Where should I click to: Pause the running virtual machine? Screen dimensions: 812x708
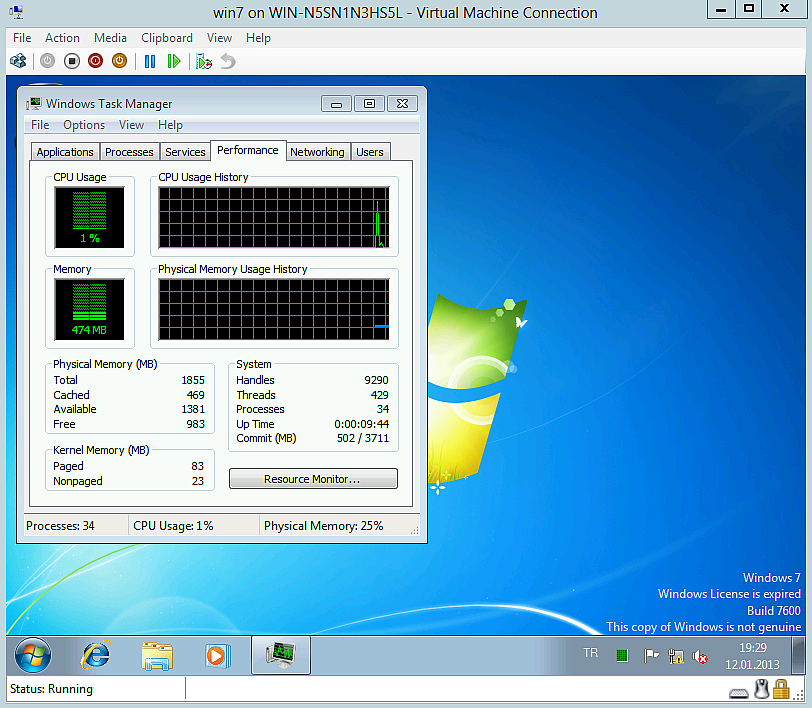(x=150, y=60)
